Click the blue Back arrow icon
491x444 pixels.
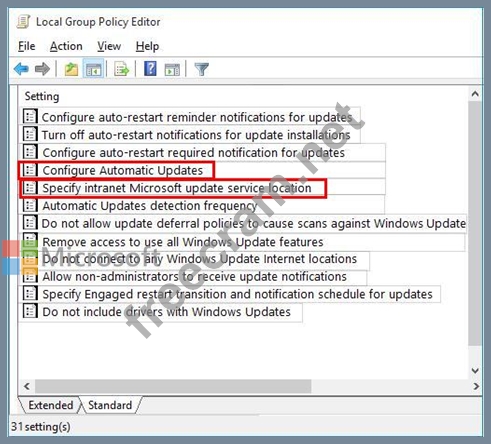21,69
